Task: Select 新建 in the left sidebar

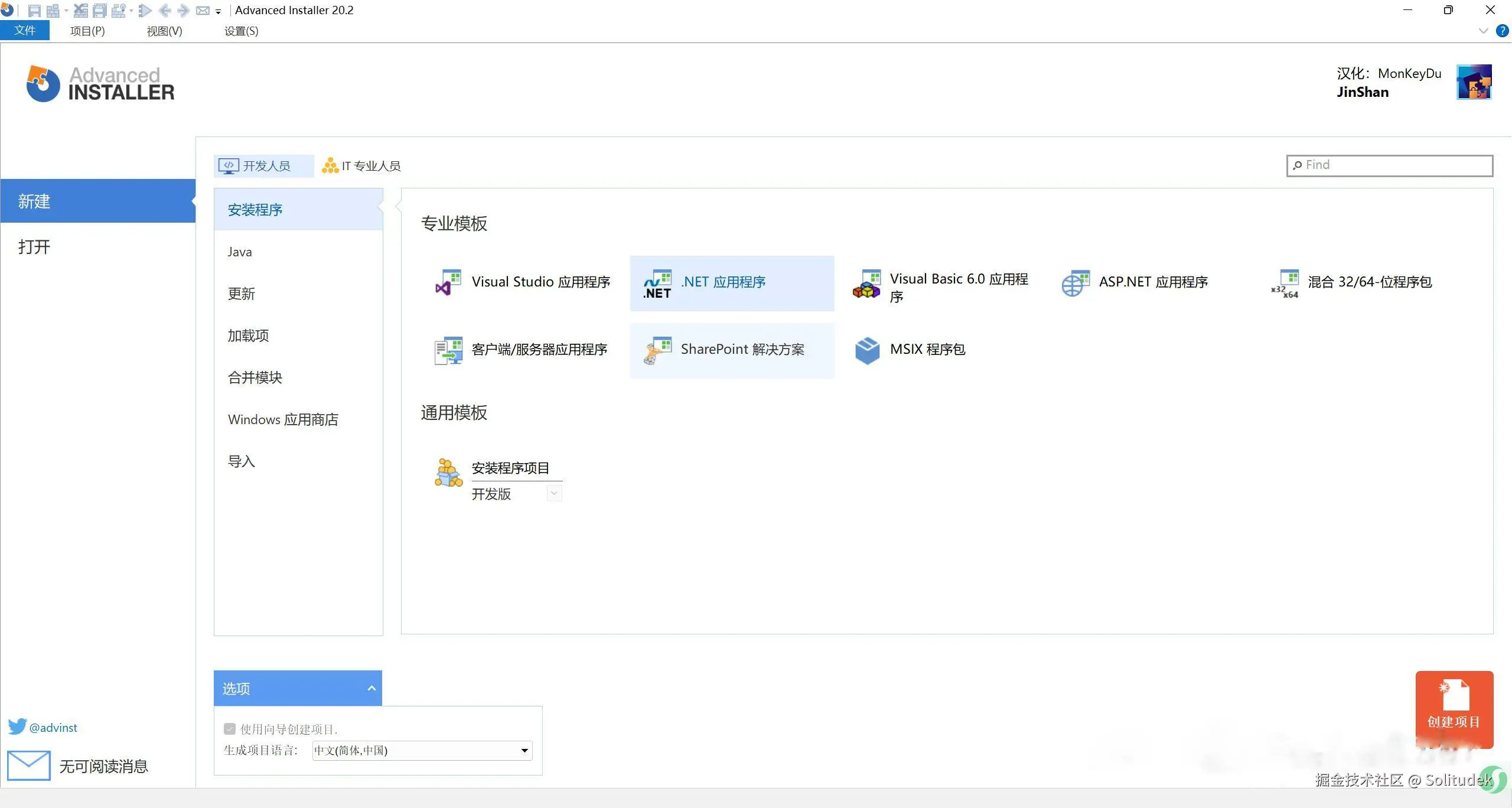Action: pos(98,201)
